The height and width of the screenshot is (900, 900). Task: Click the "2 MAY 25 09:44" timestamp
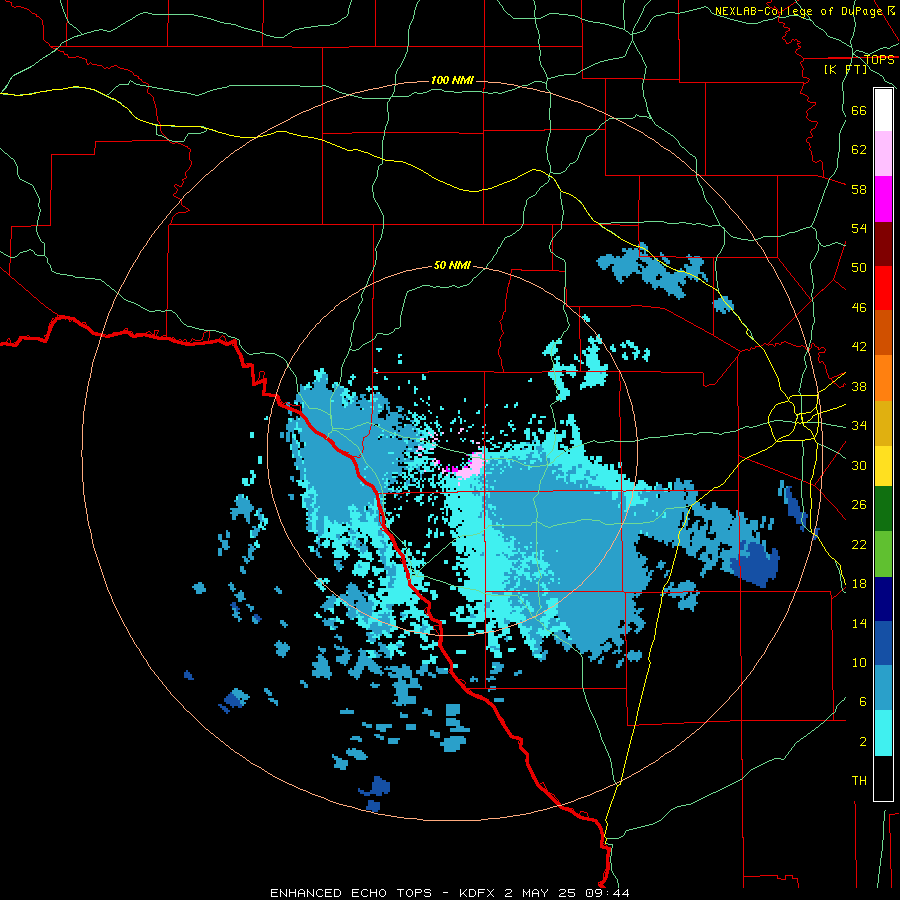[567, 893]
